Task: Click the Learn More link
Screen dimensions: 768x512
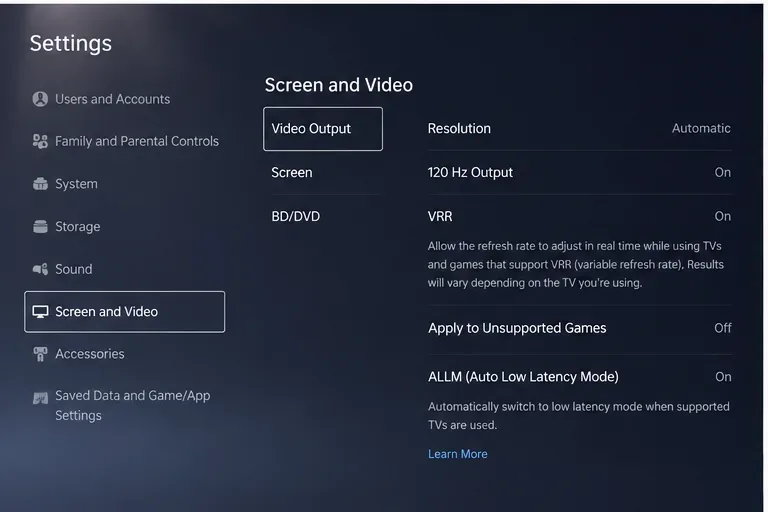Action: (x=457, y=454)
